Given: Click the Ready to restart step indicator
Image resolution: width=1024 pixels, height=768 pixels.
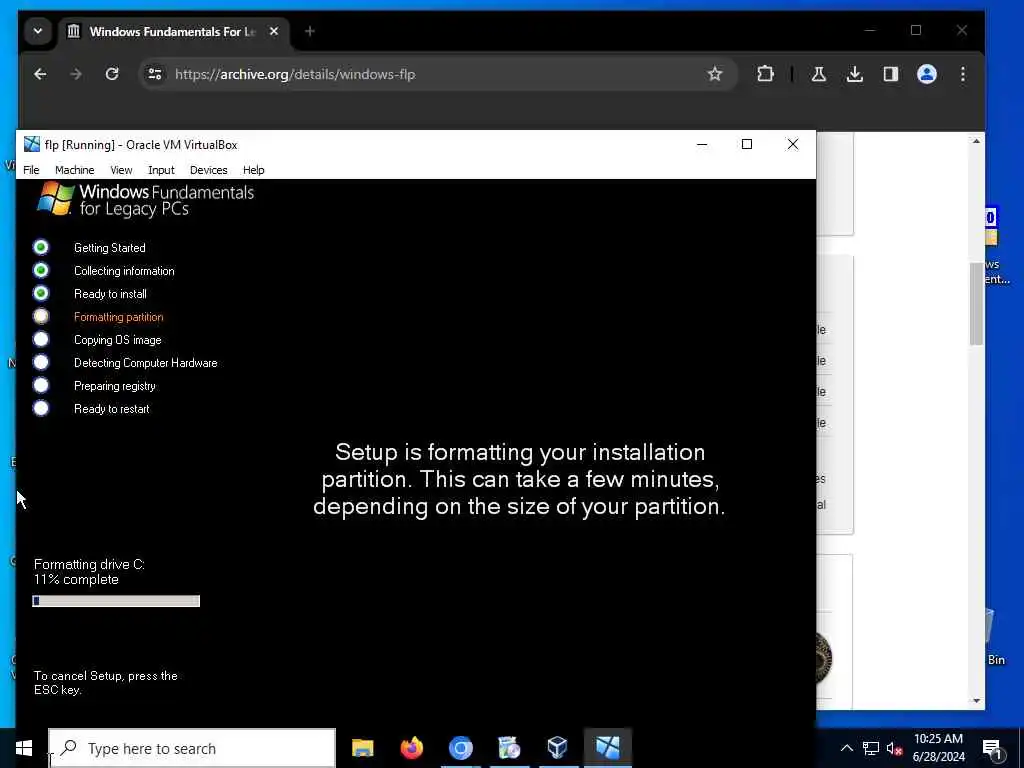Looking at the screenshot, I should (x=40, y=409).
